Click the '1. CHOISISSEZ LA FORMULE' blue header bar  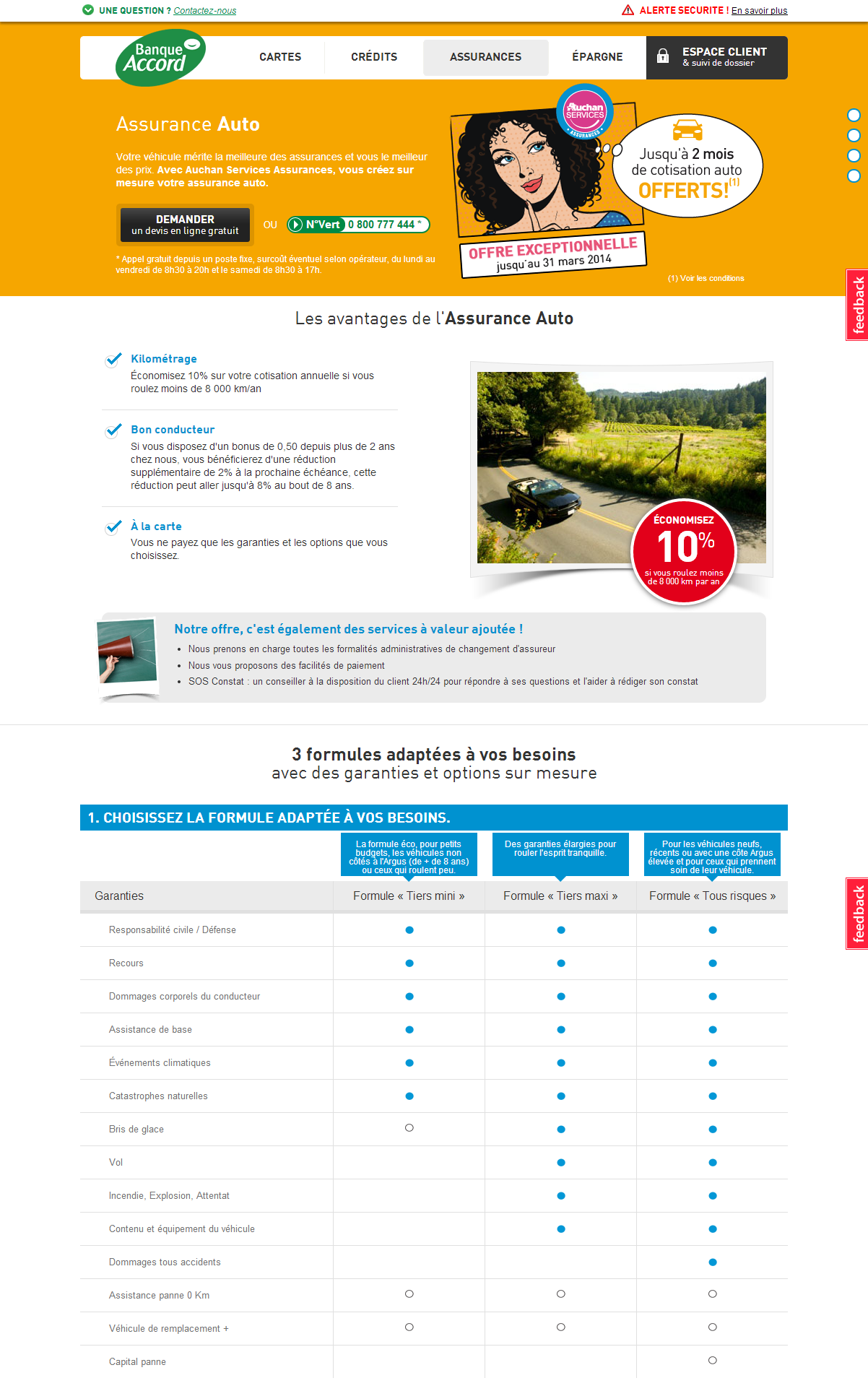tap(434, 818)
